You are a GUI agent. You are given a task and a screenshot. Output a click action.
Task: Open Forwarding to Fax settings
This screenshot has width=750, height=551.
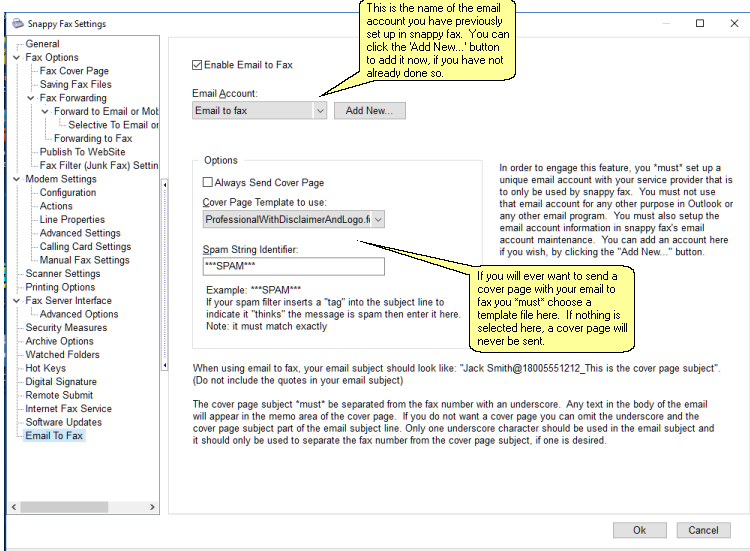(93, 138)
